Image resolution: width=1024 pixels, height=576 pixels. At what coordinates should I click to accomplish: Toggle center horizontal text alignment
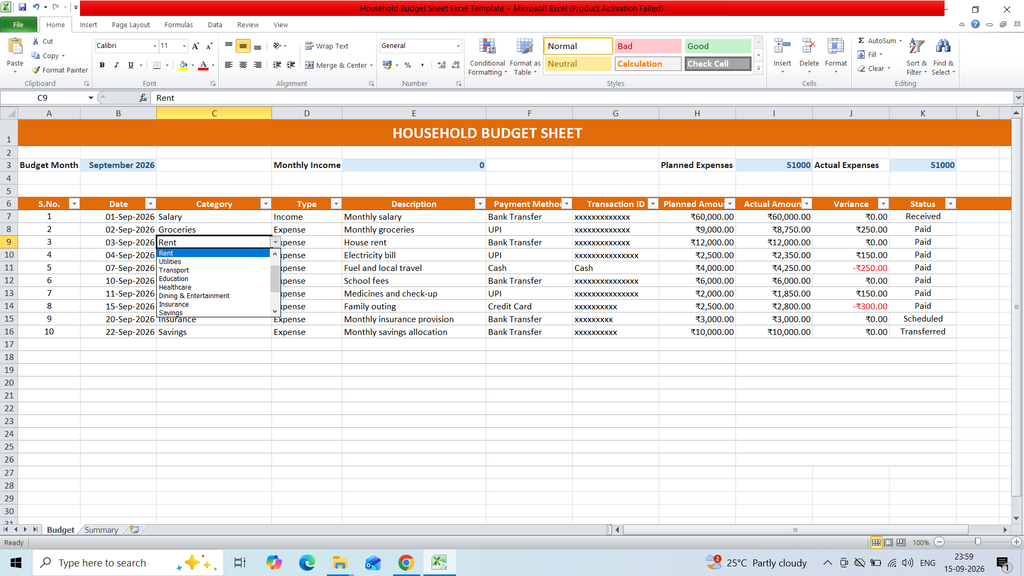(x=243, y=65)
